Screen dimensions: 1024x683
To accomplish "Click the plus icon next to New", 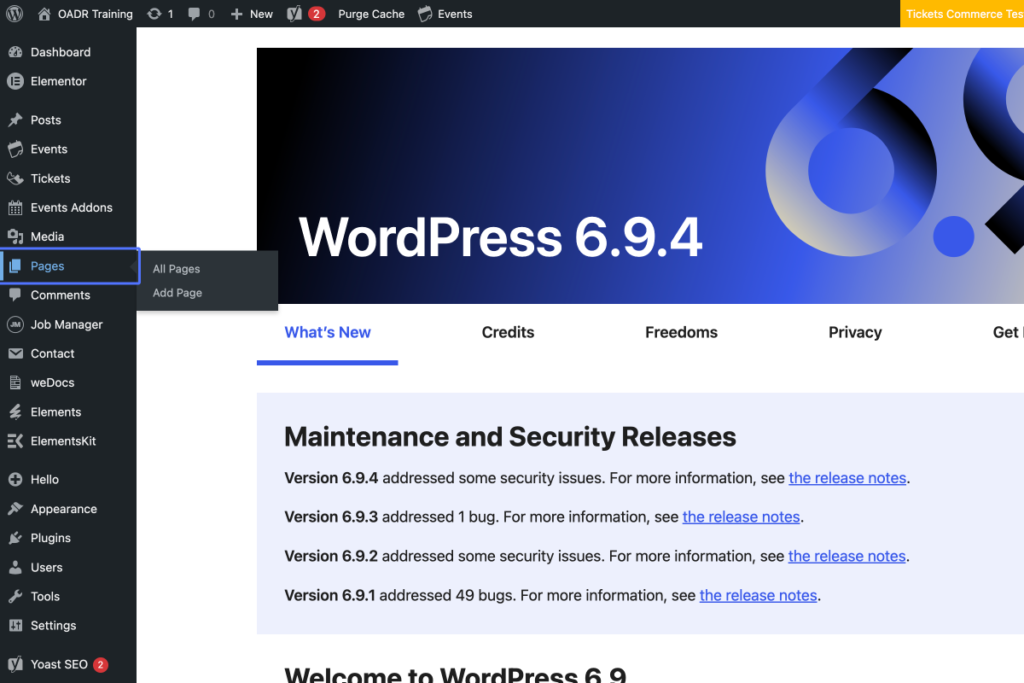I will click(236, 14).
